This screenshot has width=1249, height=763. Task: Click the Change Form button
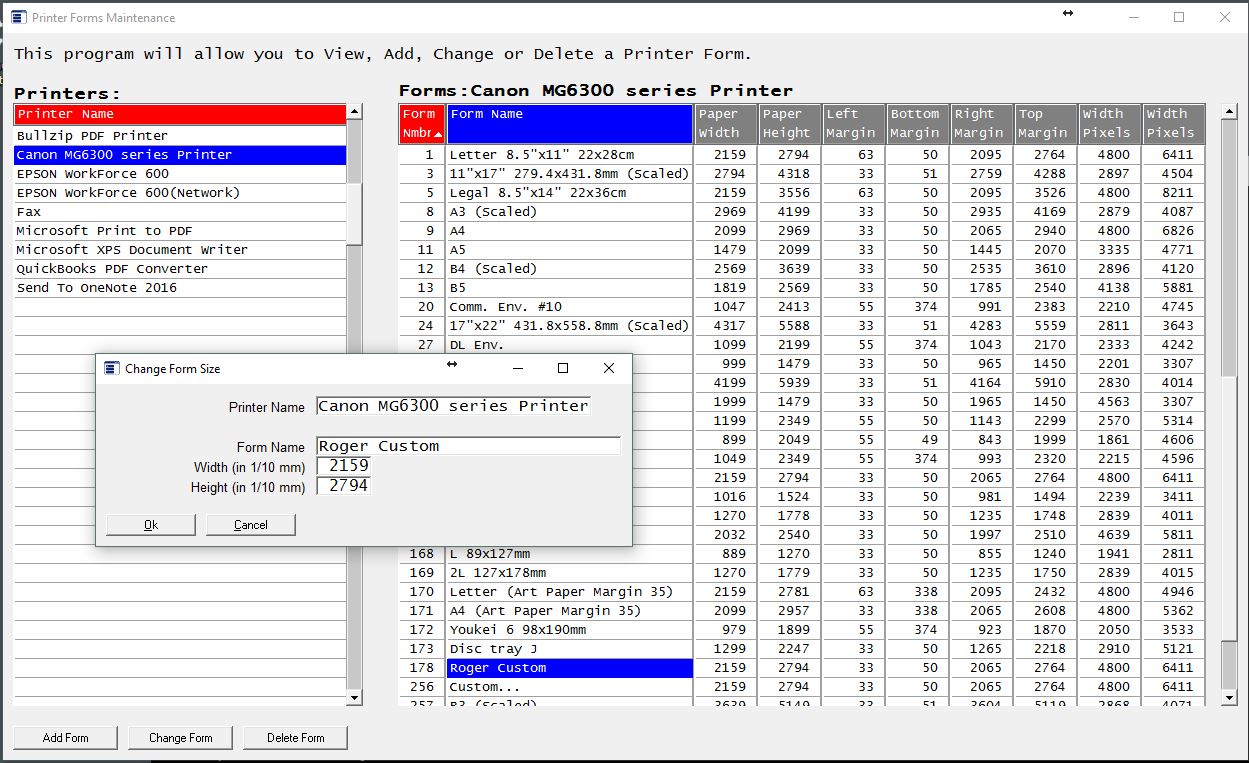tap(181, 738)
